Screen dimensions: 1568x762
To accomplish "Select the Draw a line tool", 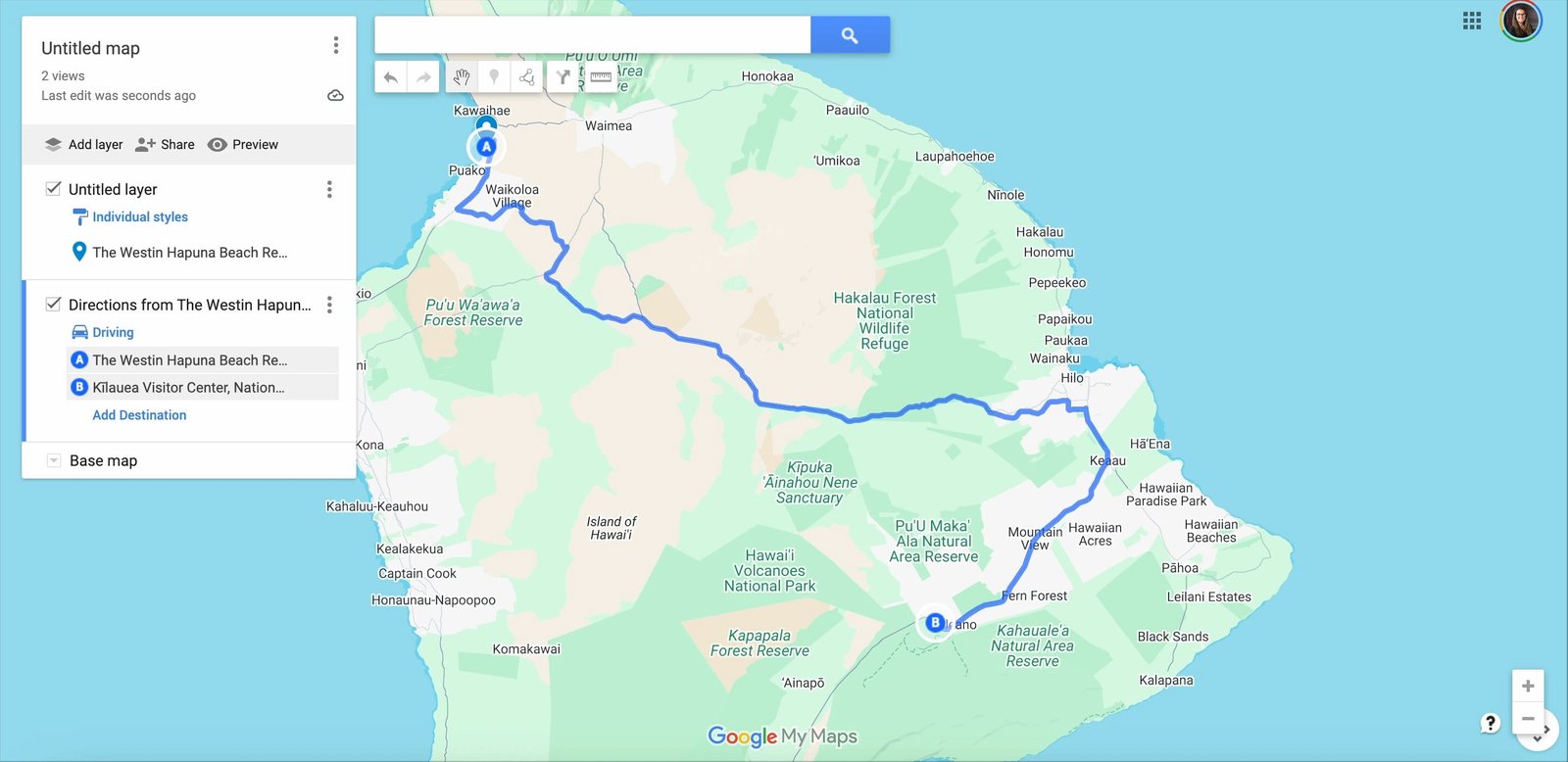I will (x=527, y=77).
